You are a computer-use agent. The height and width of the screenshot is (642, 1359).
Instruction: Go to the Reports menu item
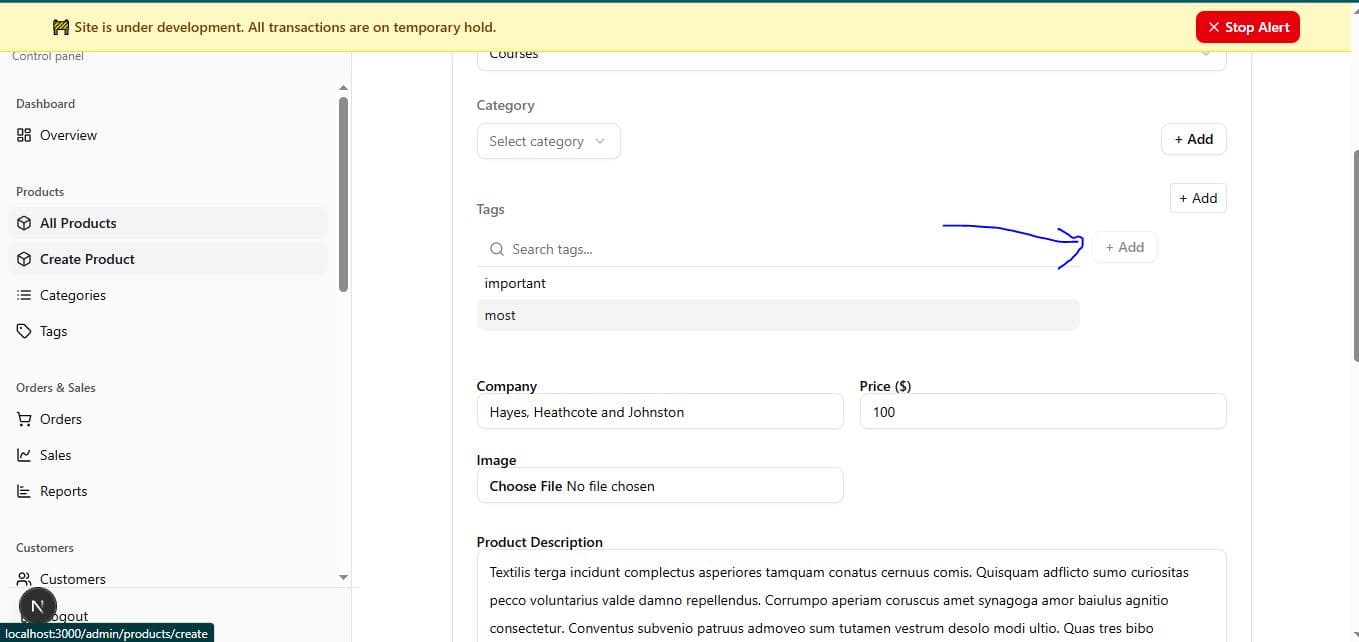click(63, 491)
